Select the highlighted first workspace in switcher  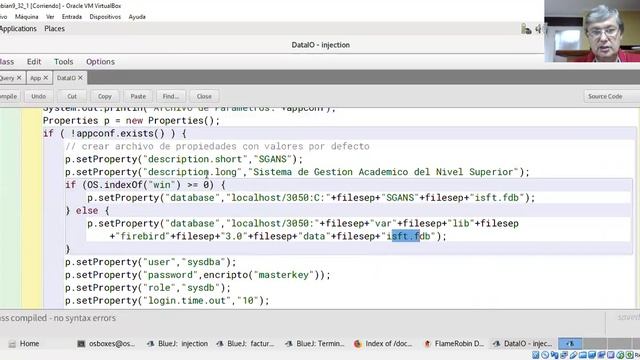point(570,344)
